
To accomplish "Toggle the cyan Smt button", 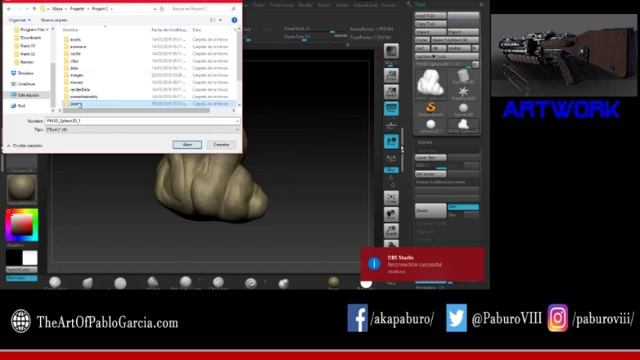I will coord(463,207).
